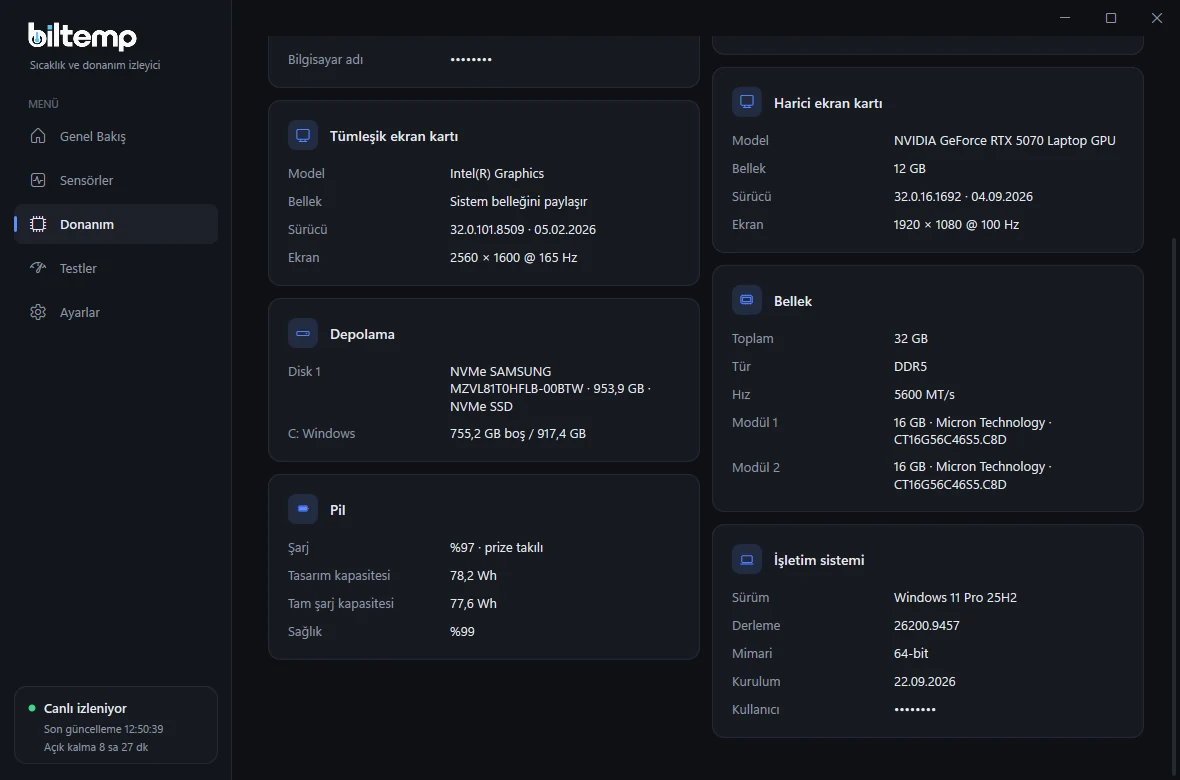Select NVIDIA GeForce RTX 5070 Laptop GPU text

click(x=1005, y=140)
